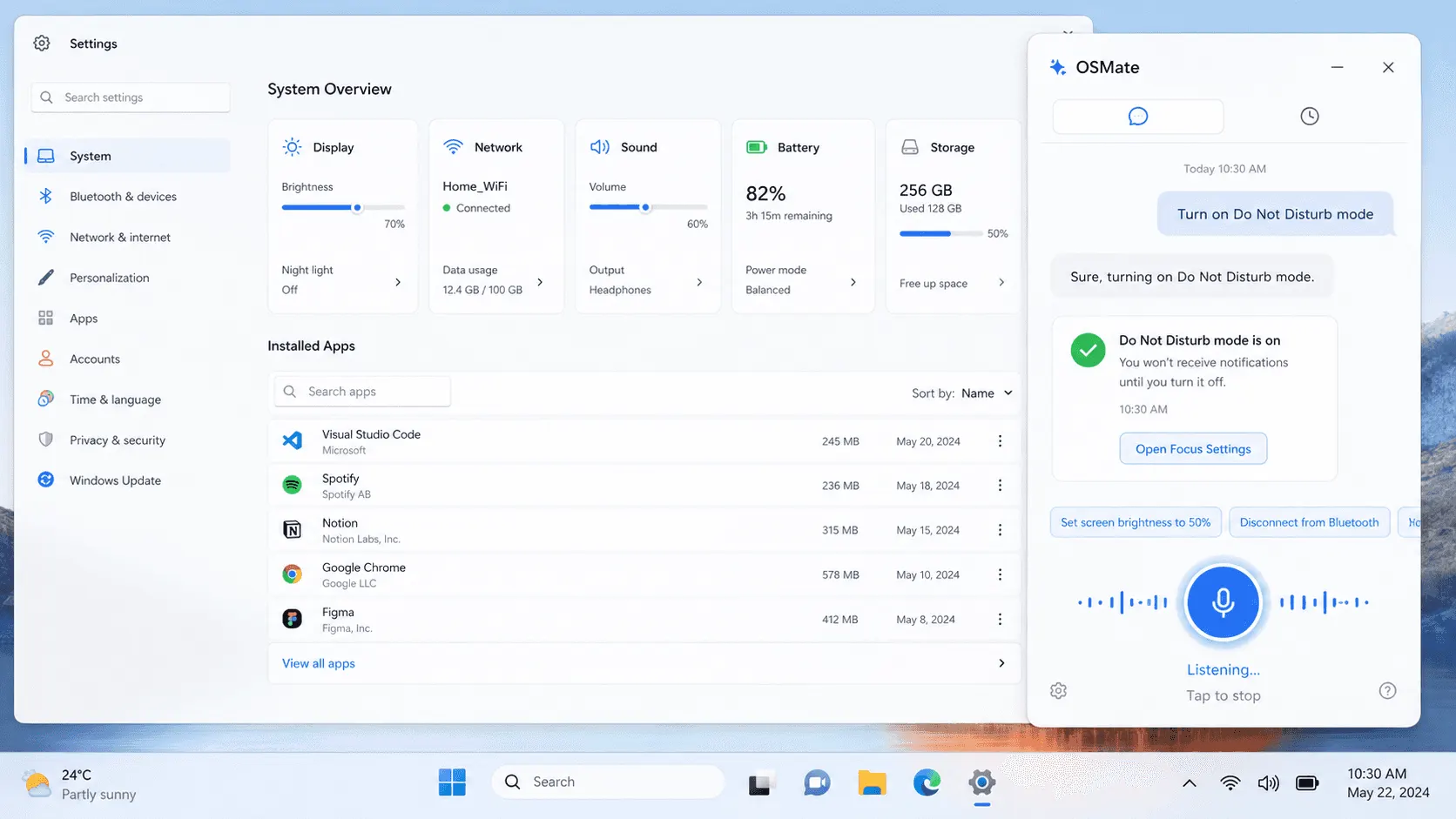Click the Google Chrome app icon in list
This screenshot has height=819, width=1456.
[x=293, y=574]
